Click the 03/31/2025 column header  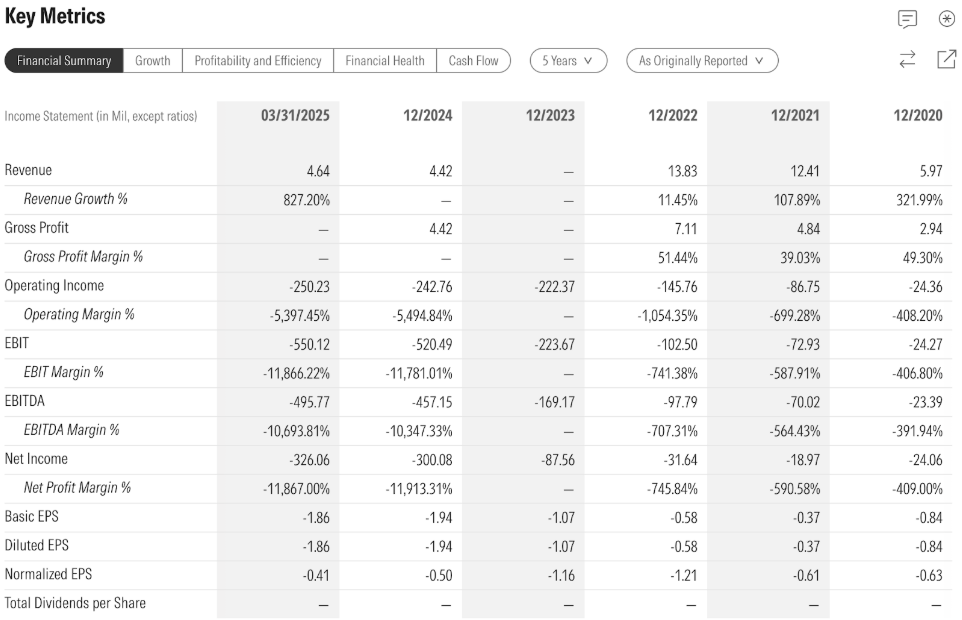[295, 116]
